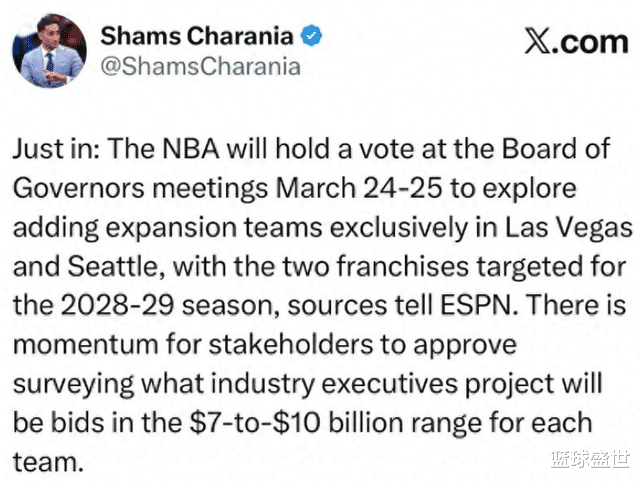
Task: Click the blue verified checkmark badge
Action: click(x=313, y=37)
